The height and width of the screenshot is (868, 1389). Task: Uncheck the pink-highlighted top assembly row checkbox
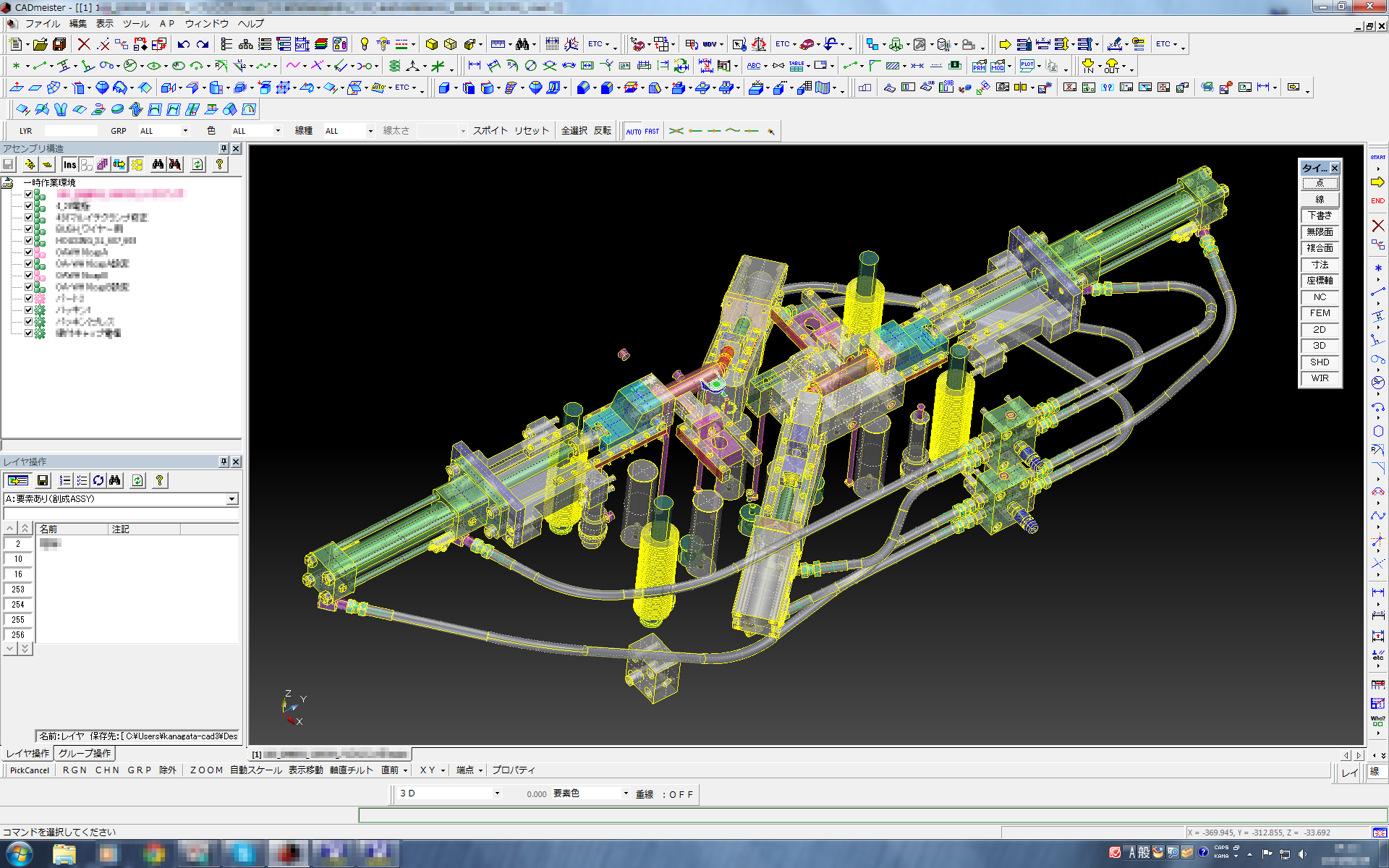[29, 194]
